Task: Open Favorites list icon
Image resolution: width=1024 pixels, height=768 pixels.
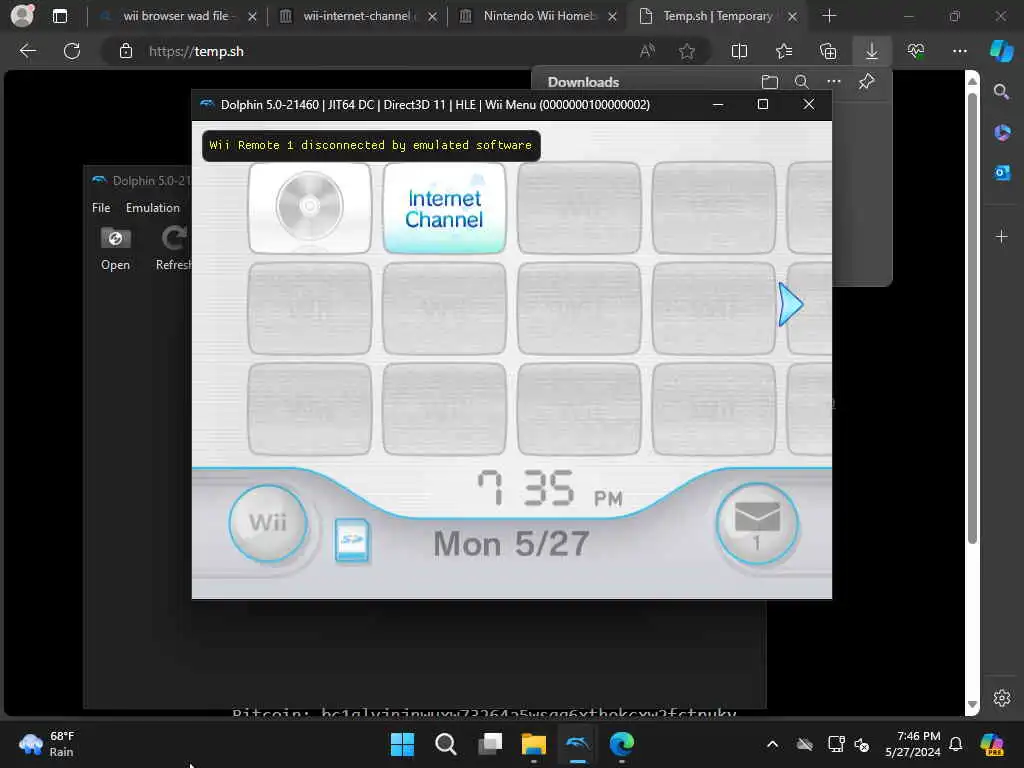Action: (784, 51)
